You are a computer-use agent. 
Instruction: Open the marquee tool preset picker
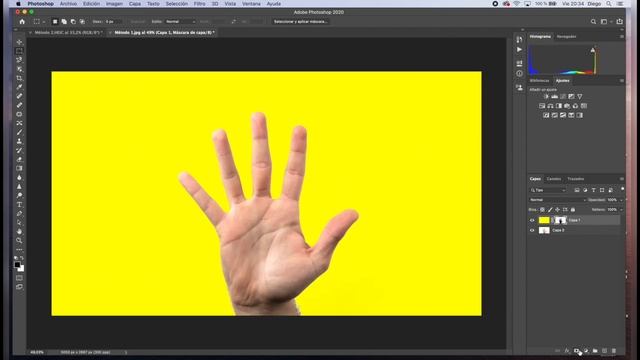pyautogui.click(x=39, y=22)
